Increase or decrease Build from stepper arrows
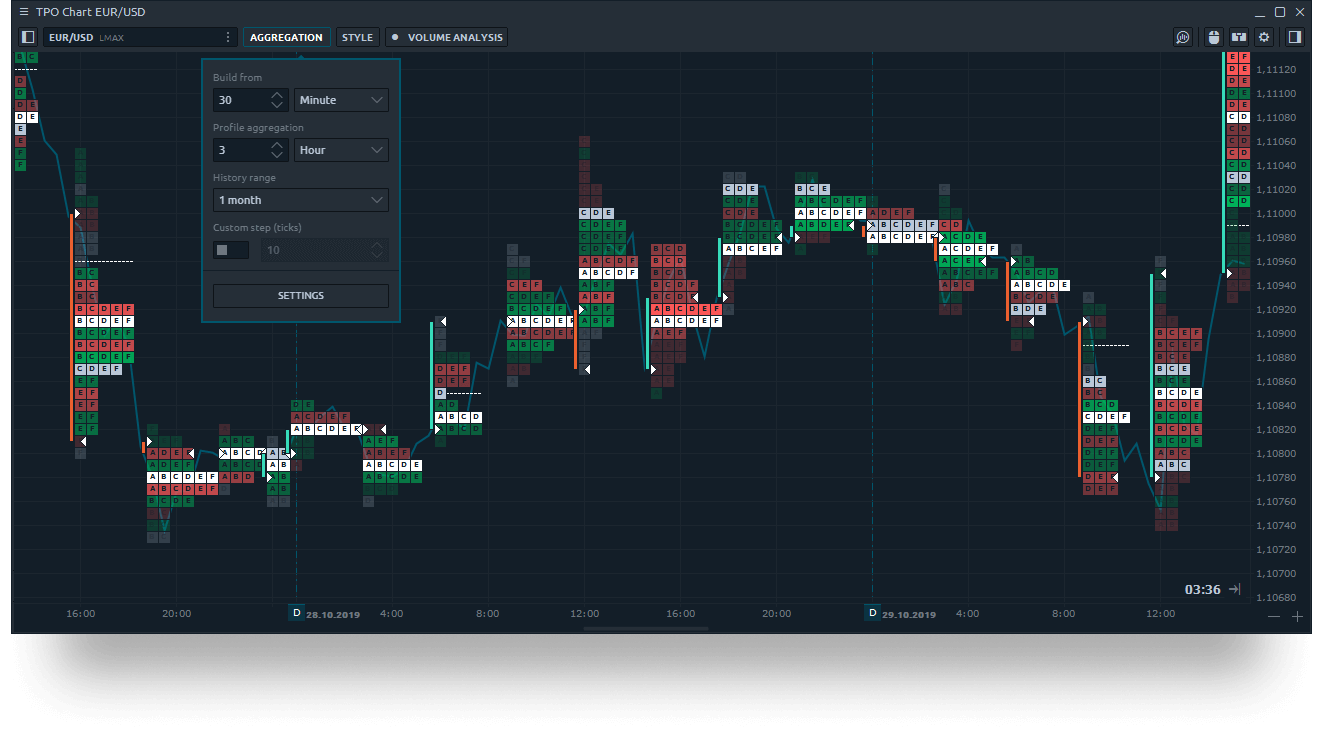1322x734 pixels. click(278, 100)
